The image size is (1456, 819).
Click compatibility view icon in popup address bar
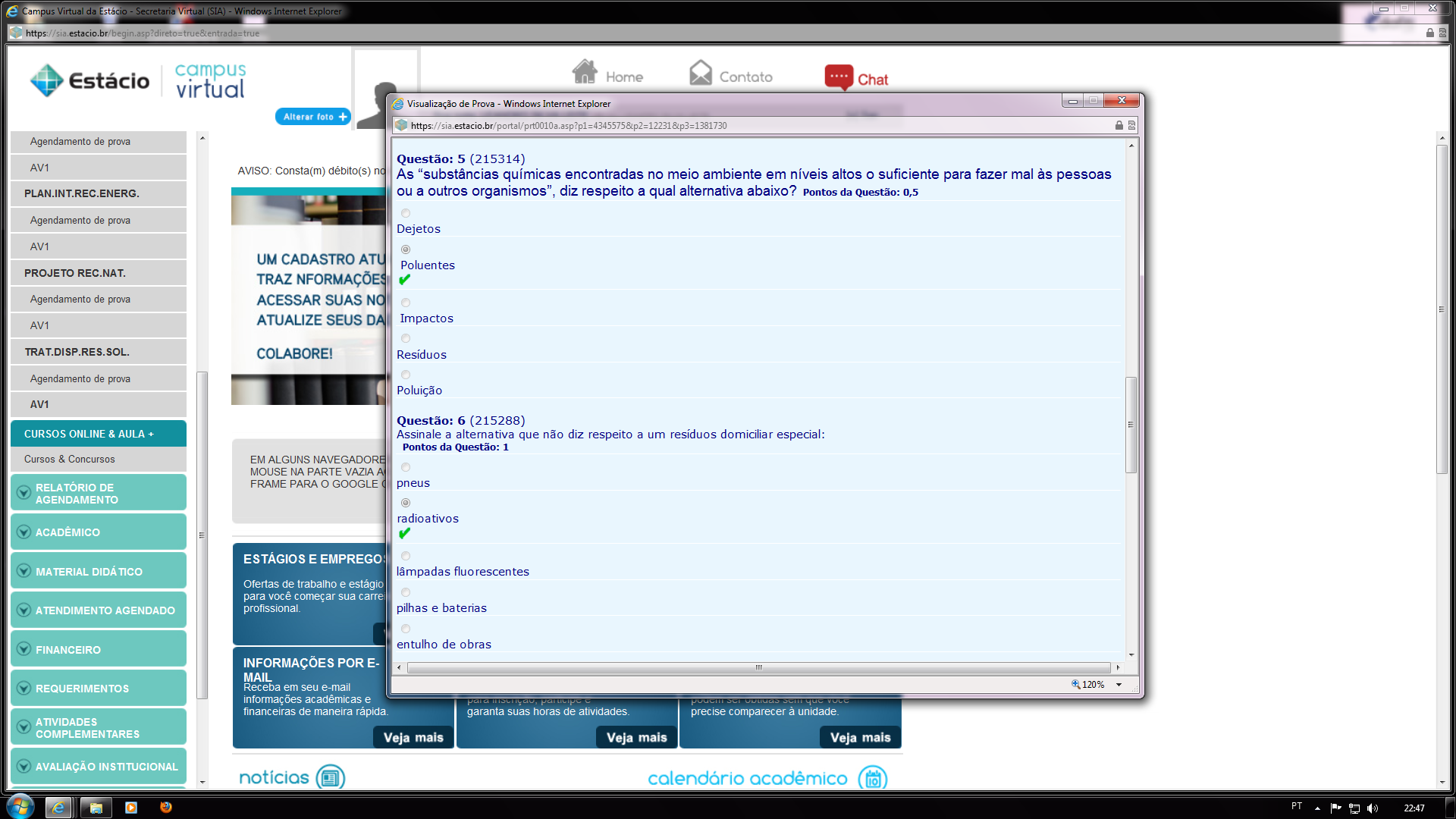pos(1131,125)
